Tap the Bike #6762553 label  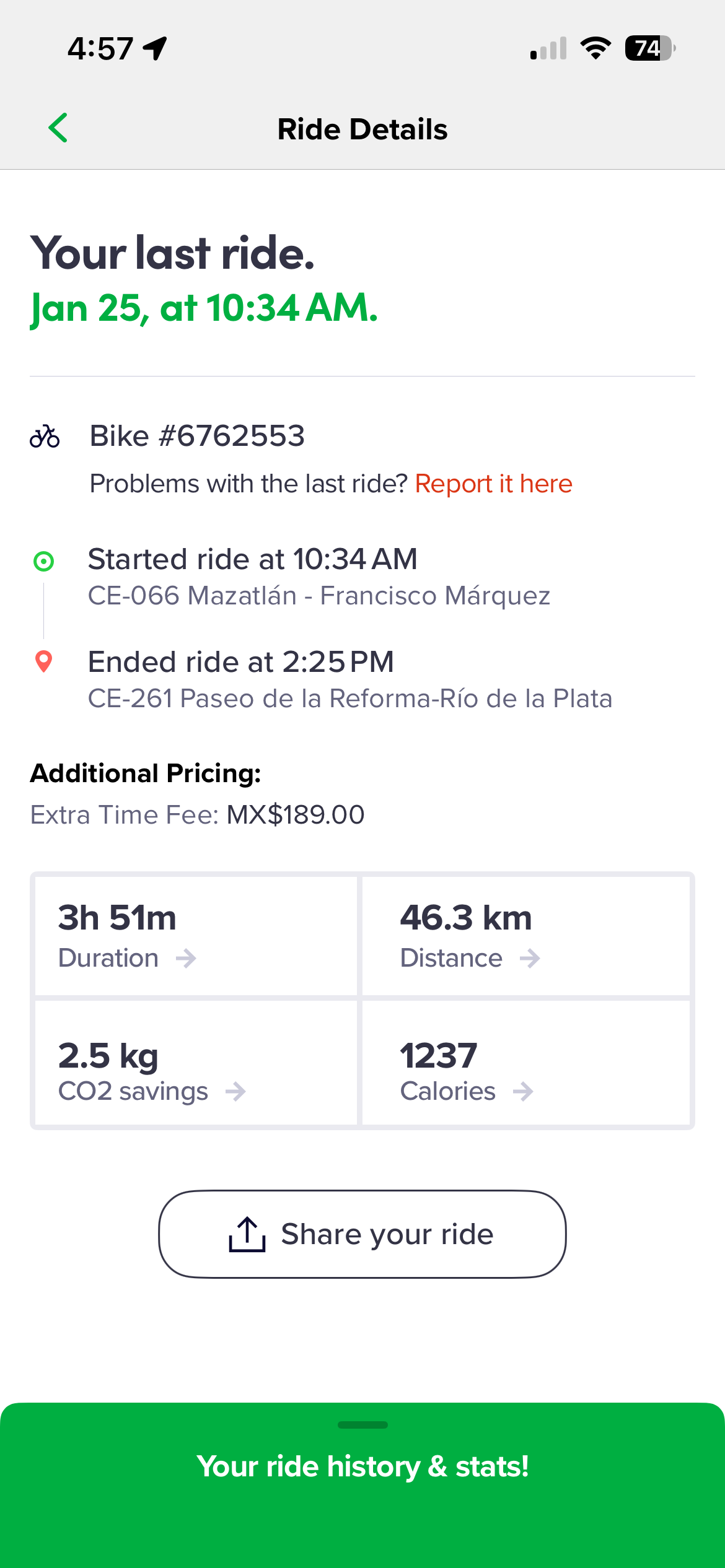coord(197,436)
